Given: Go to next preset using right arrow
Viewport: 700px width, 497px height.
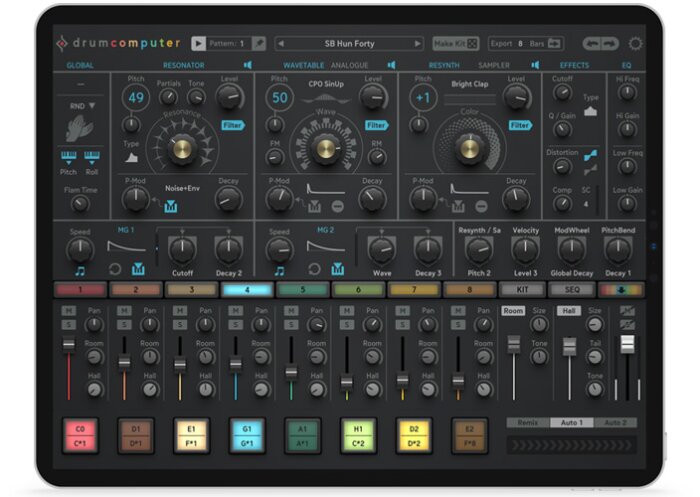Looking at the screenshot, I should (x=417, y=44).
